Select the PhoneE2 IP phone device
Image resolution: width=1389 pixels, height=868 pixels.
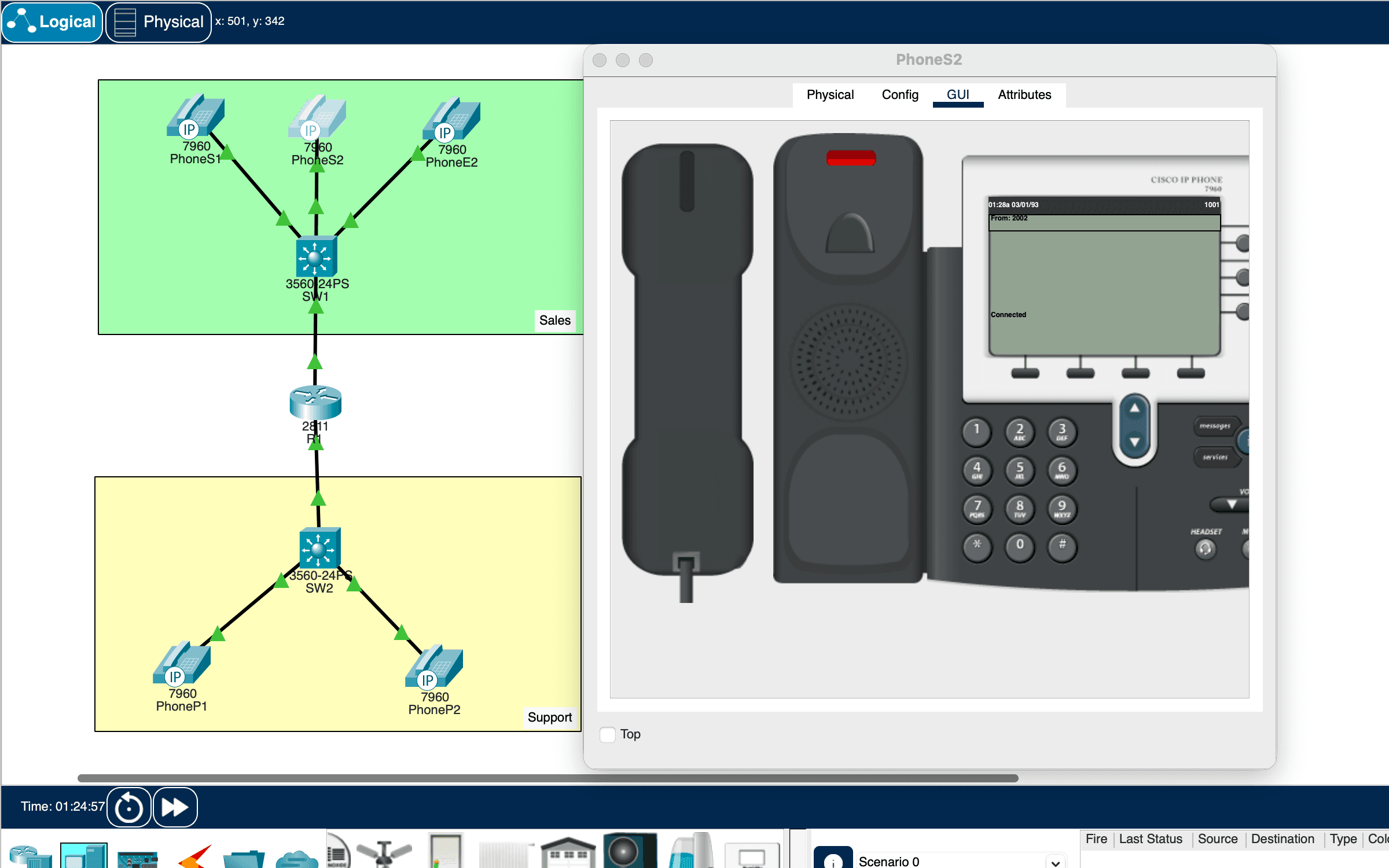coord(451,120)
